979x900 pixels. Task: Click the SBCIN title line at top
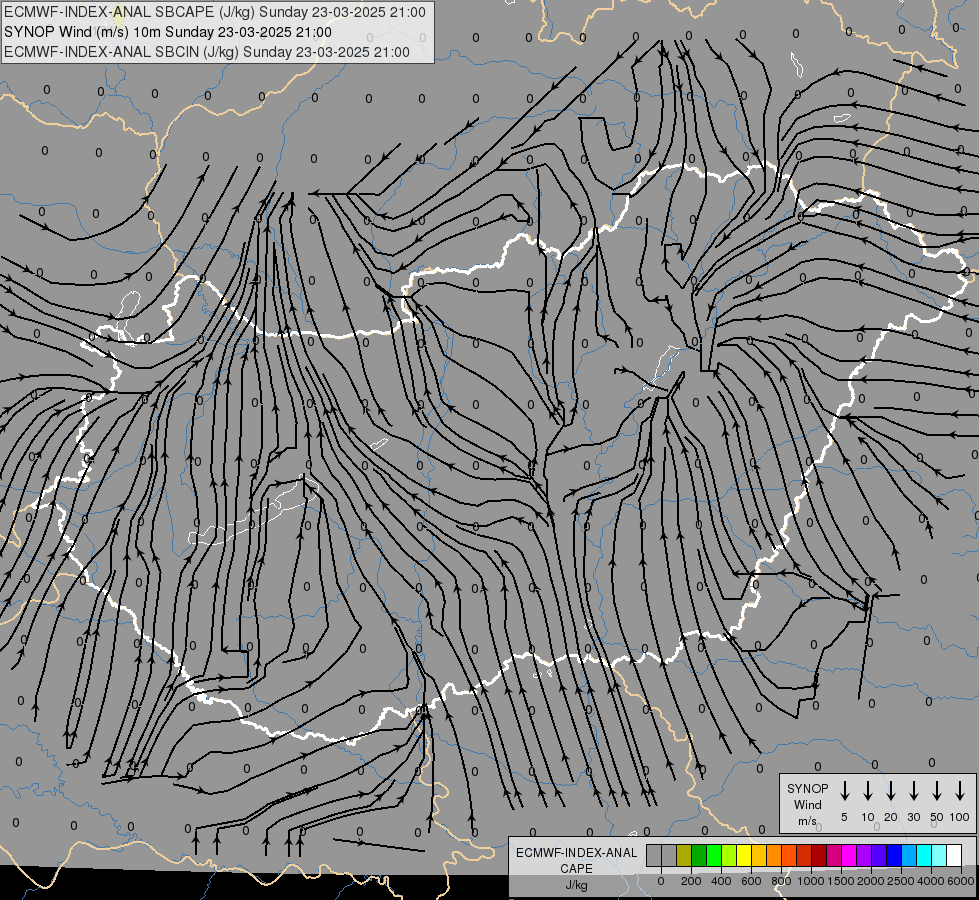tap(207, 52)
